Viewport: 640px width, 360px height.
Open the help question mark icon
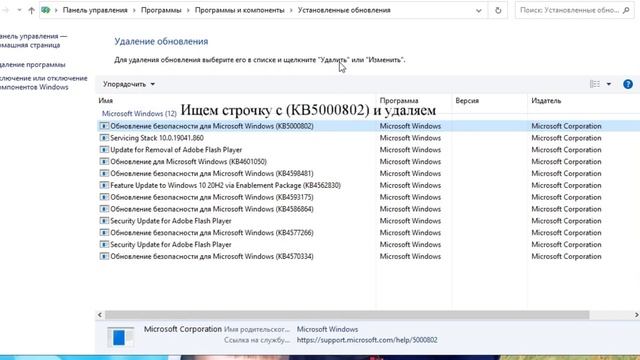click(x=628, y=84)
